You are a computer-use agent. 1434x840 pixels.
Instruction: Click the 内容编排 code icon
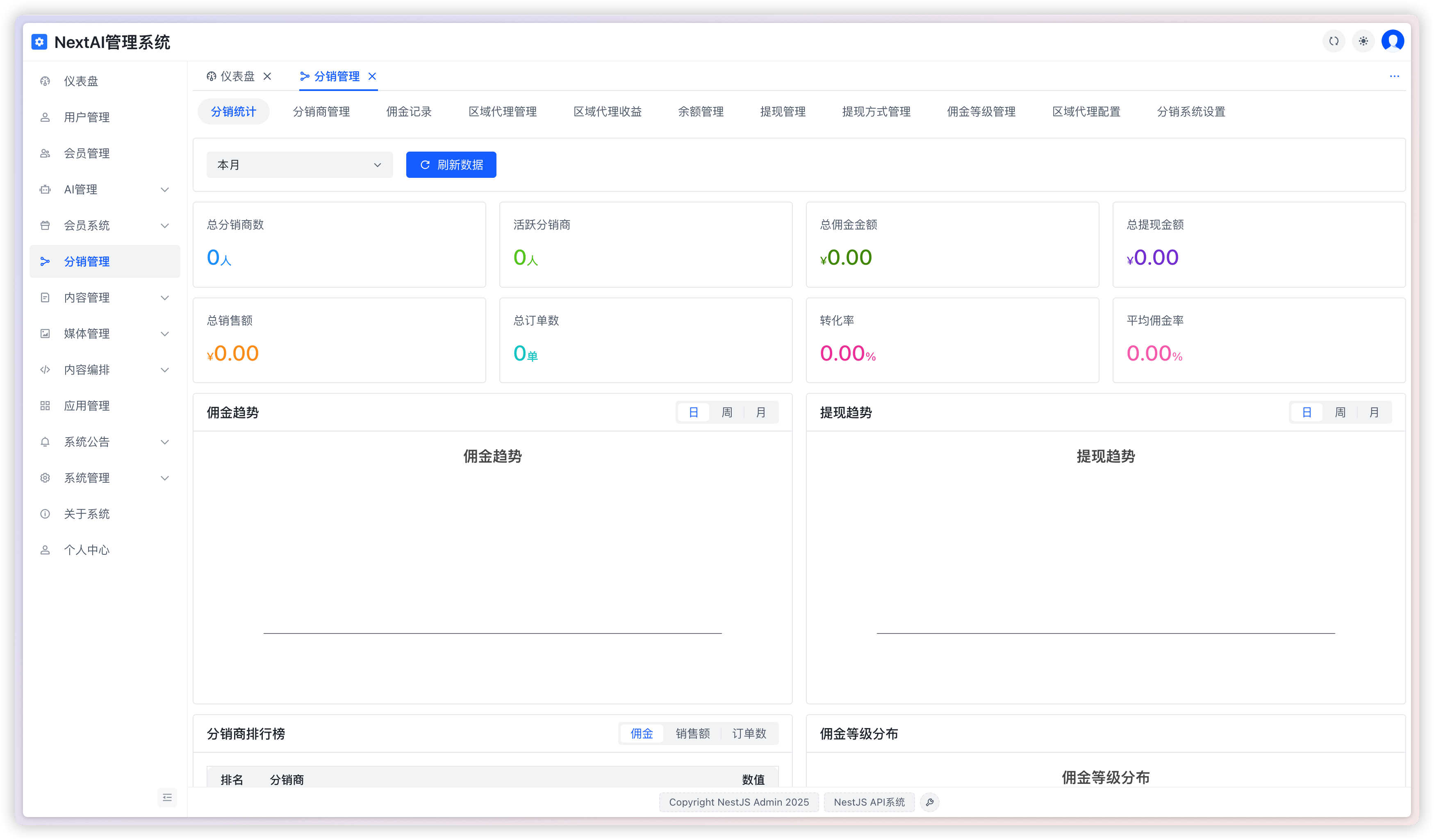45,370
